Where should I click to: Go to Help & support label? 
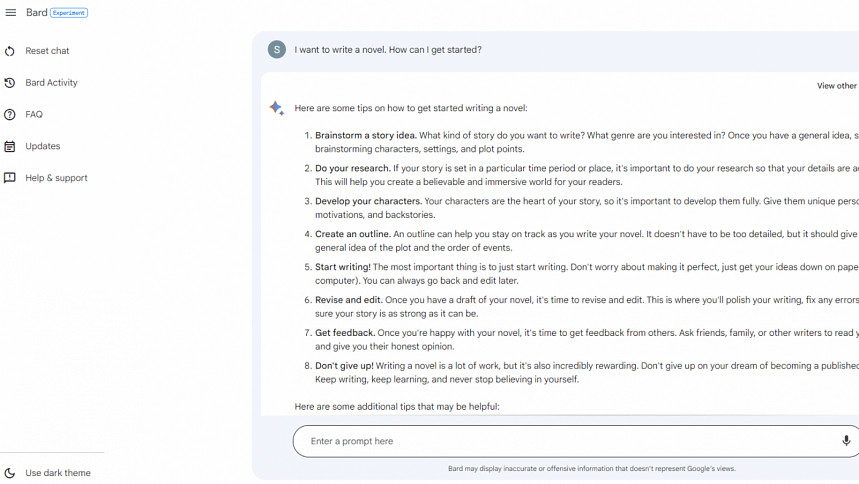pos(56,178)
